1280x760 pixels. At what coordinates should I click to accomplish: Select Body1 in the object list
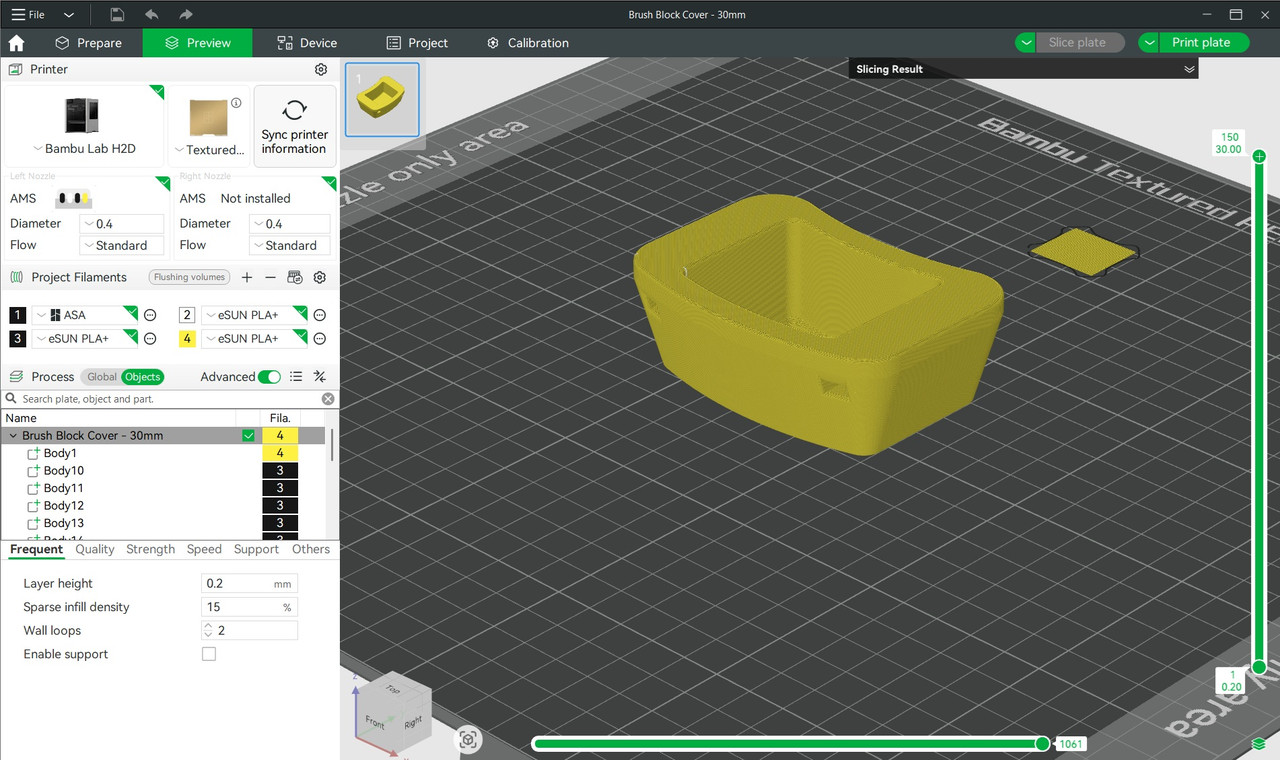(60, 453)
